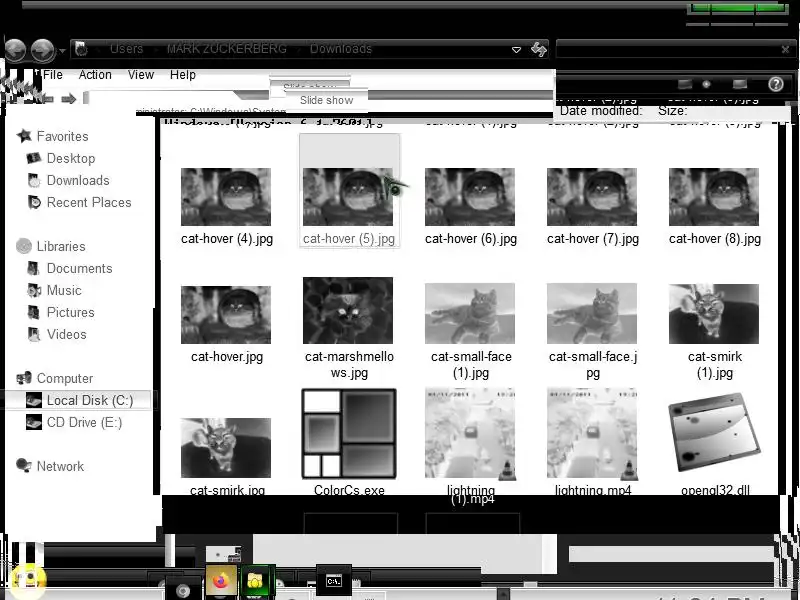Select cat-hover (4).jpg thumbnail

click(226, 197)
